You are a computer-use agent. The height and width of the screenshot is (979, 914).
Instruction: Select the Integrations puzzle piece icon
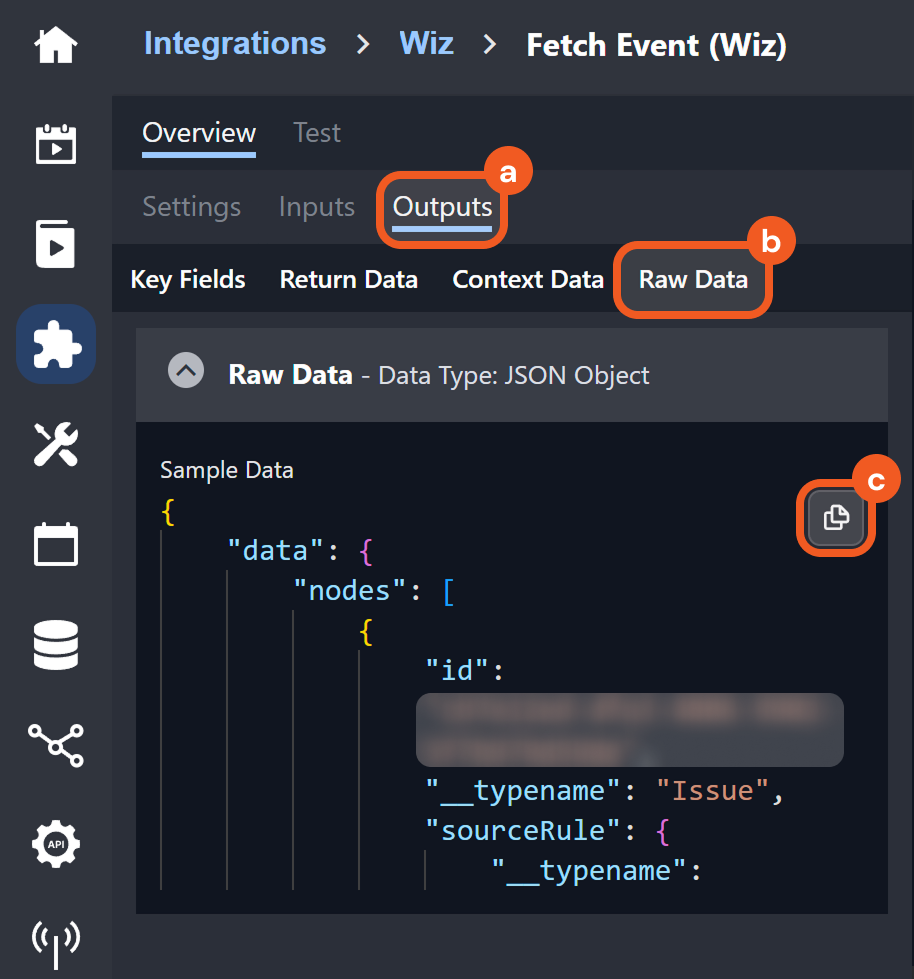(56, 345)
